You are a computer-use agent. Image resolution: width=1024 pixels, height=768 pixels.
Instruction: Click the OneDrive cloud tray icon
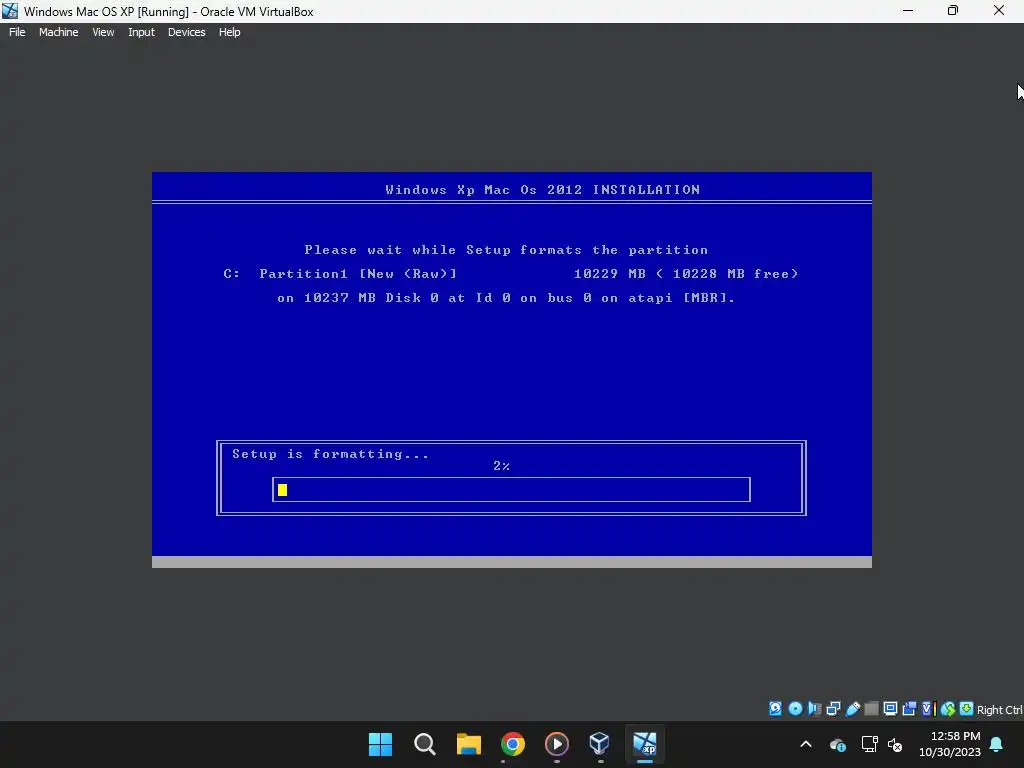838,744
